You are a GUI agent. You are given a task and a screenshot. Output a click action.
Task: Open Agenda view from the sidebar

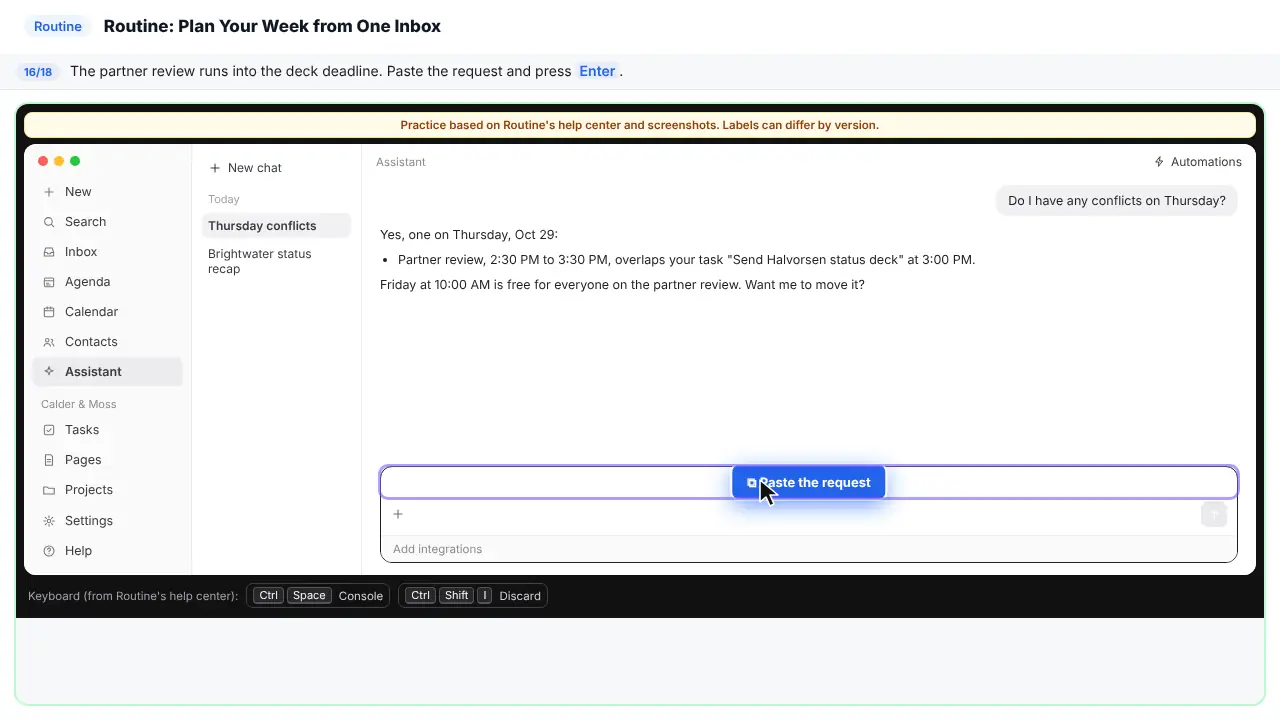(108, 282)
